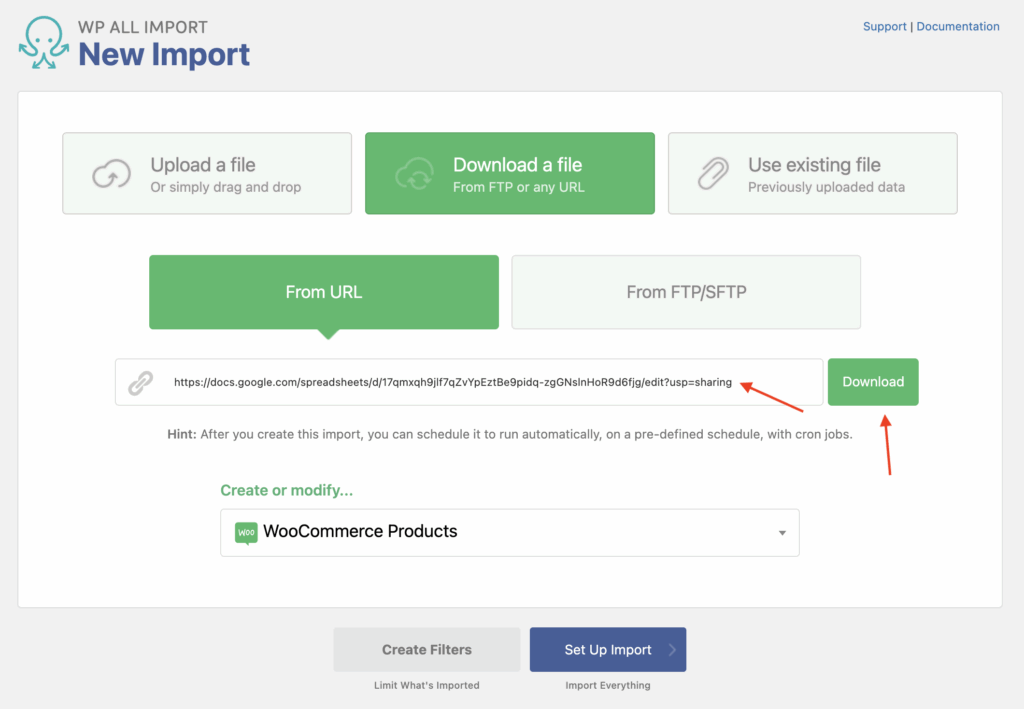Click inside the Google Sheets URL input field
Image resolution: width=1024 pixels, height=709 pixels.
click(450, 382)
